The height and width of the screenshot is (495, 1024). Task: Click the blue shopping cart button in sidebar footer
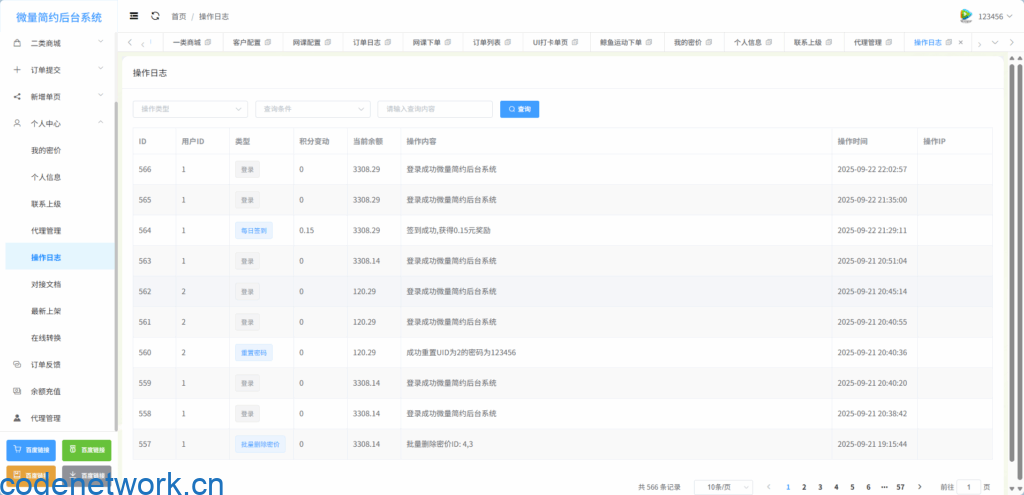coord(31,450)
